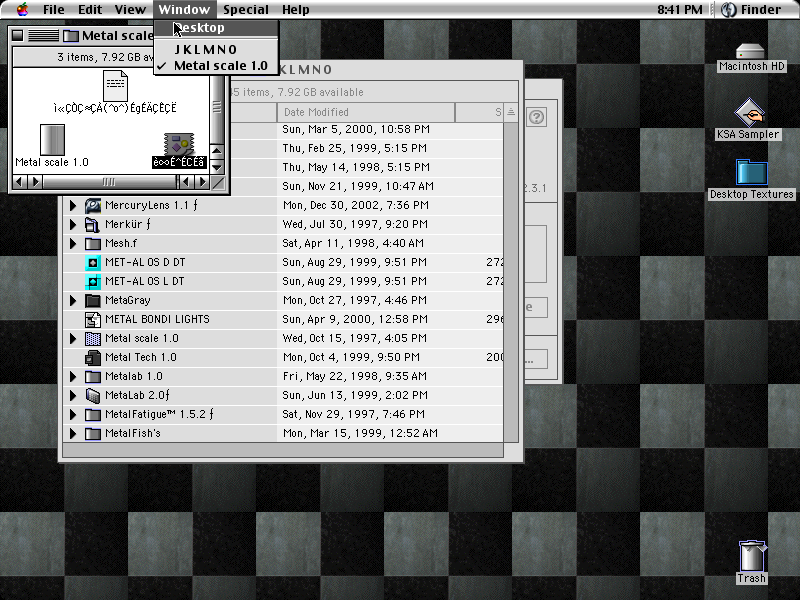Select the text document icon in Metal scale window

pyautogui.click(x=115, y=86)
